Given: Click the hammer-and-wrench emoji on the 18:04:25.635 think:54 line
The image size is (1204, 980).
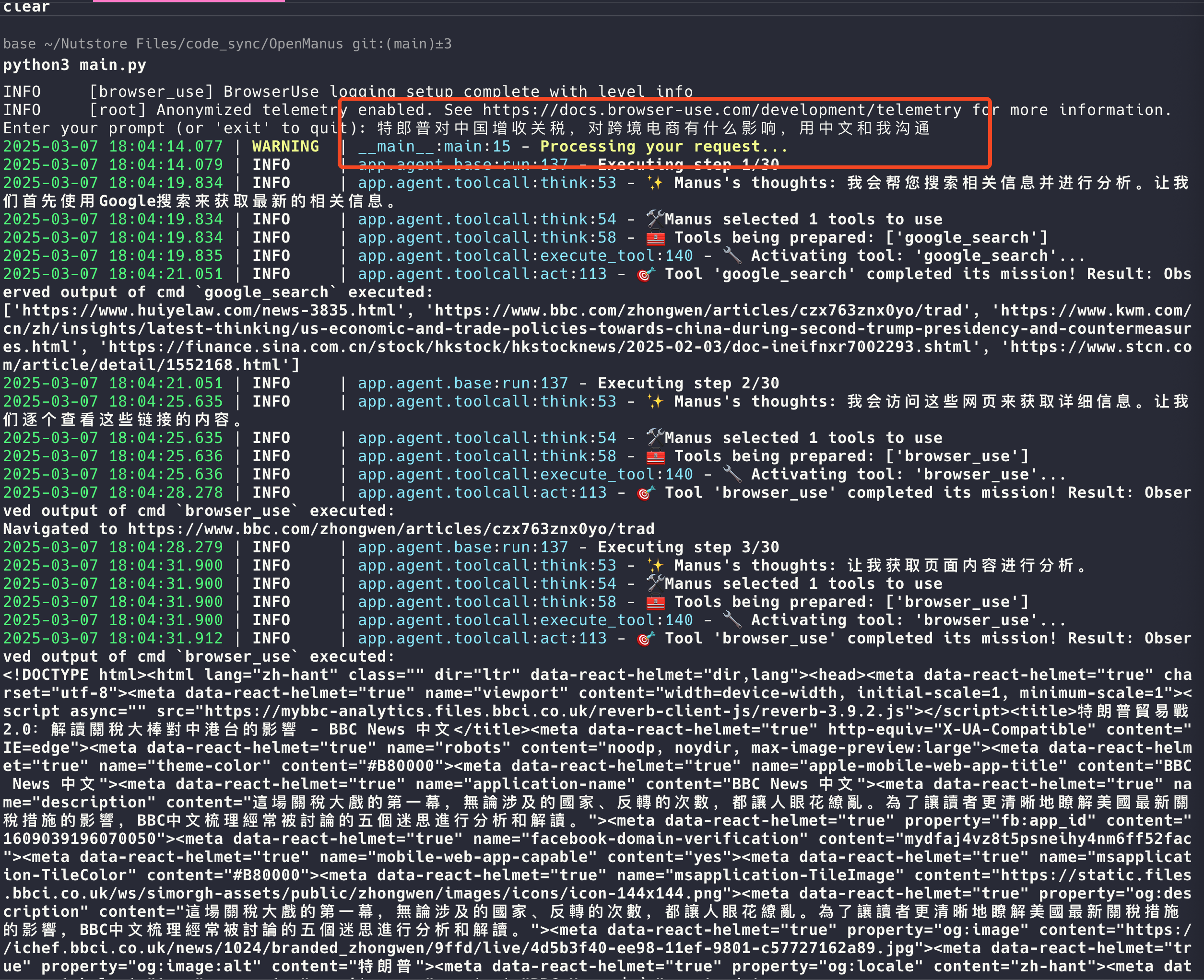Looking at the screenshot, I should [655, 437].
